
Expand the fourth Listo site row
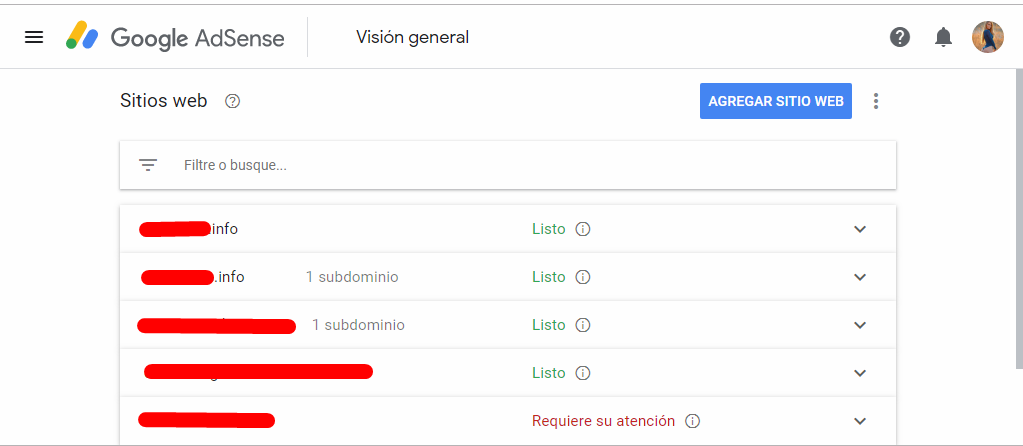(x=860, y=373)
